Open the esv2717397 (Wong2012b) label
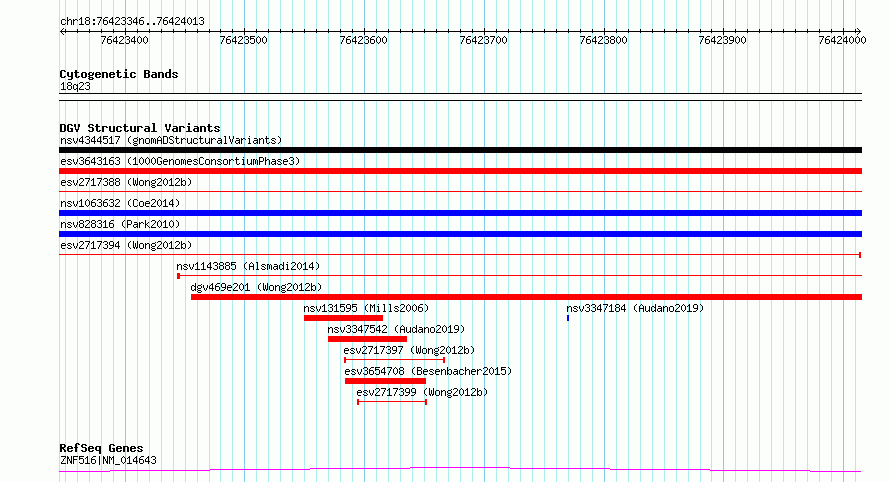 pyautogui.click(x=409, y=350)
